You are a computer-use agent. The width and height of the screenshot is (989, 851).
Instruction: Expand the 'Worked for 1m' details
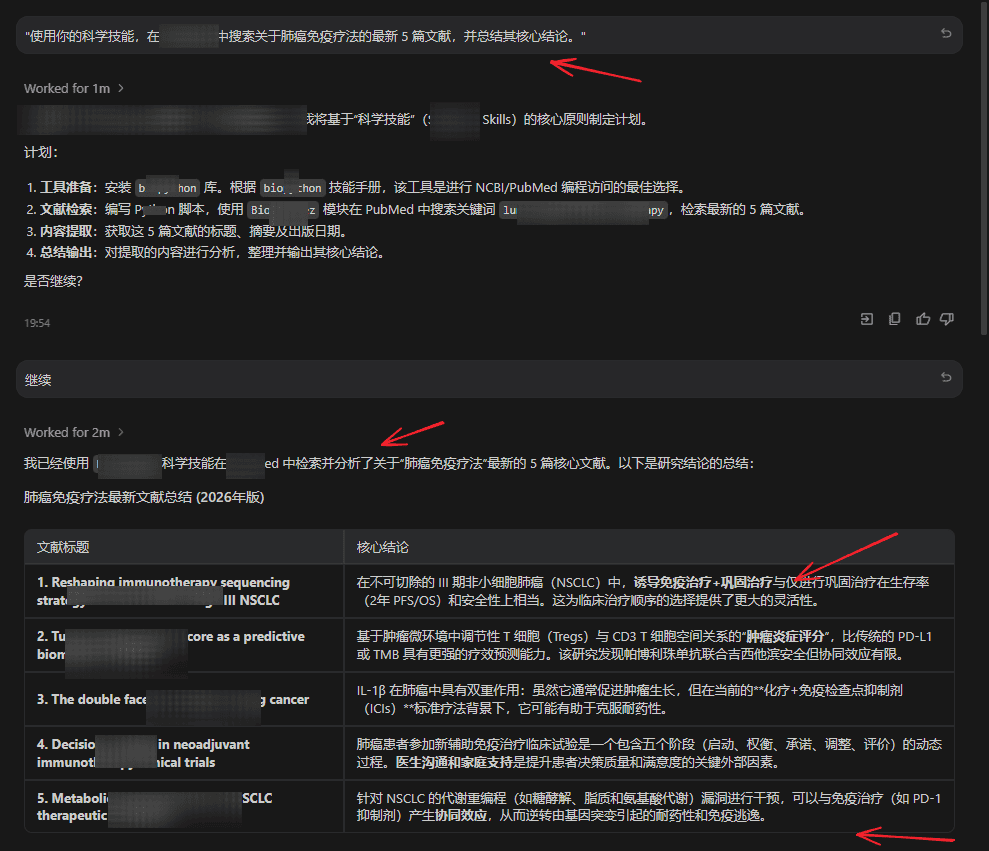pyautogui.click(x=74, y=88)
